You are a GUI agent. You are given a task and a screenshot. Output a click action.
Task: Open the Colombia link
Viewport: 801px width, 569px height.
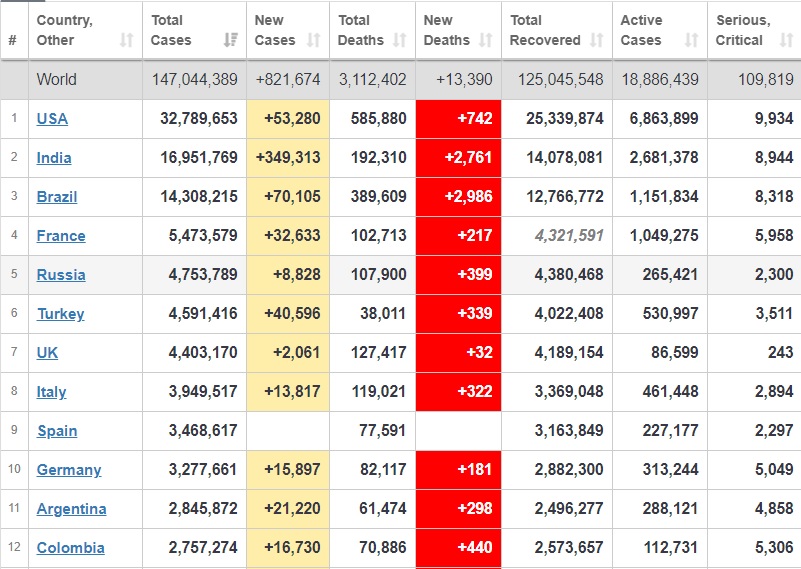tap(70, 548)
